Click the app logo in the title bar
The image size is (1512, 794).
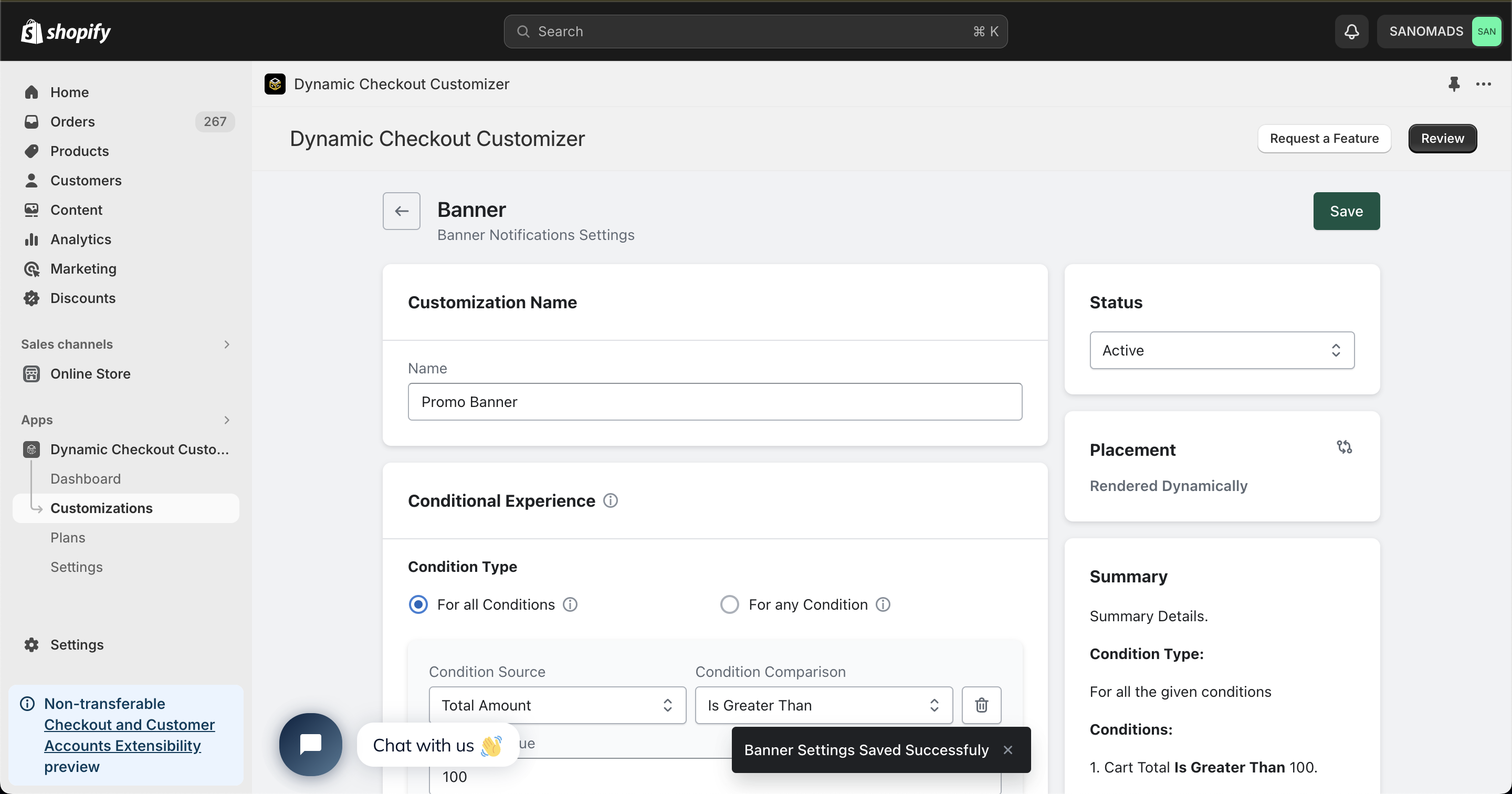275,84
